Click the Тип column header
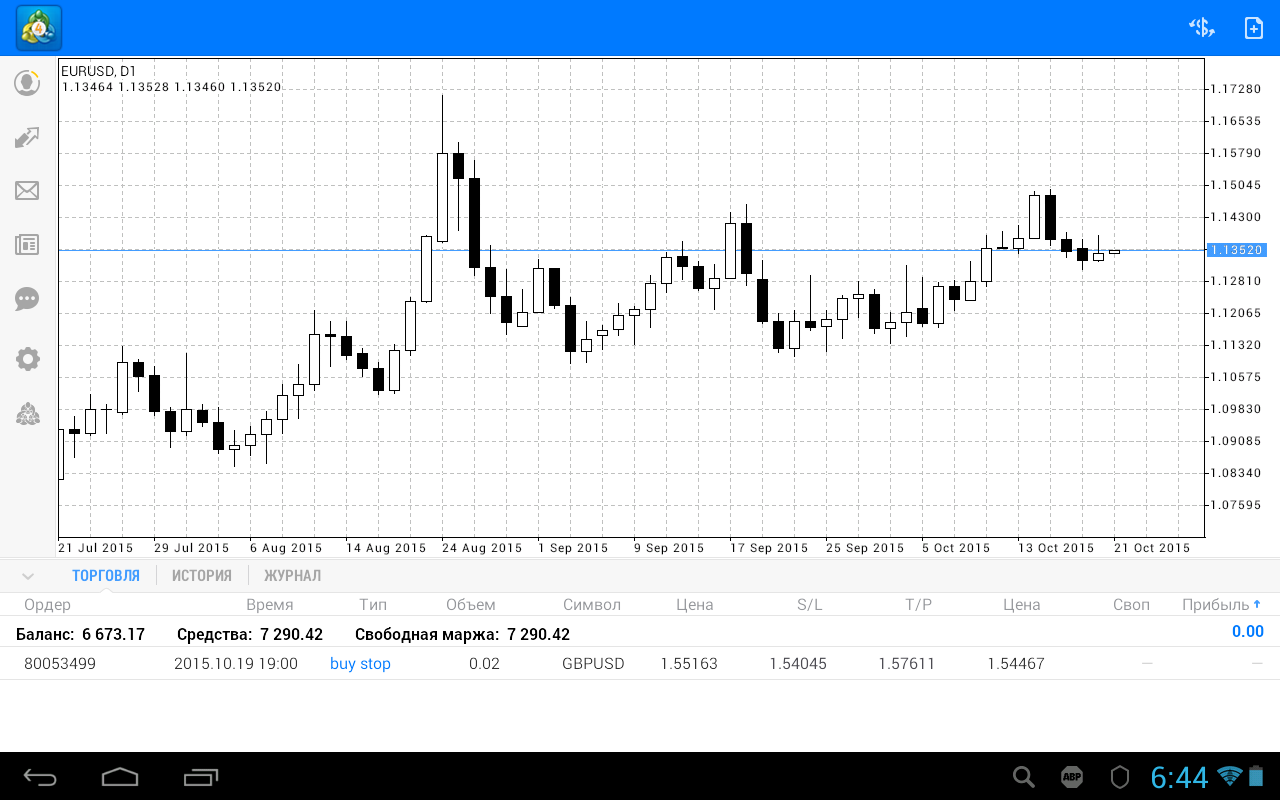1280x800 pixels. point(373,605)
